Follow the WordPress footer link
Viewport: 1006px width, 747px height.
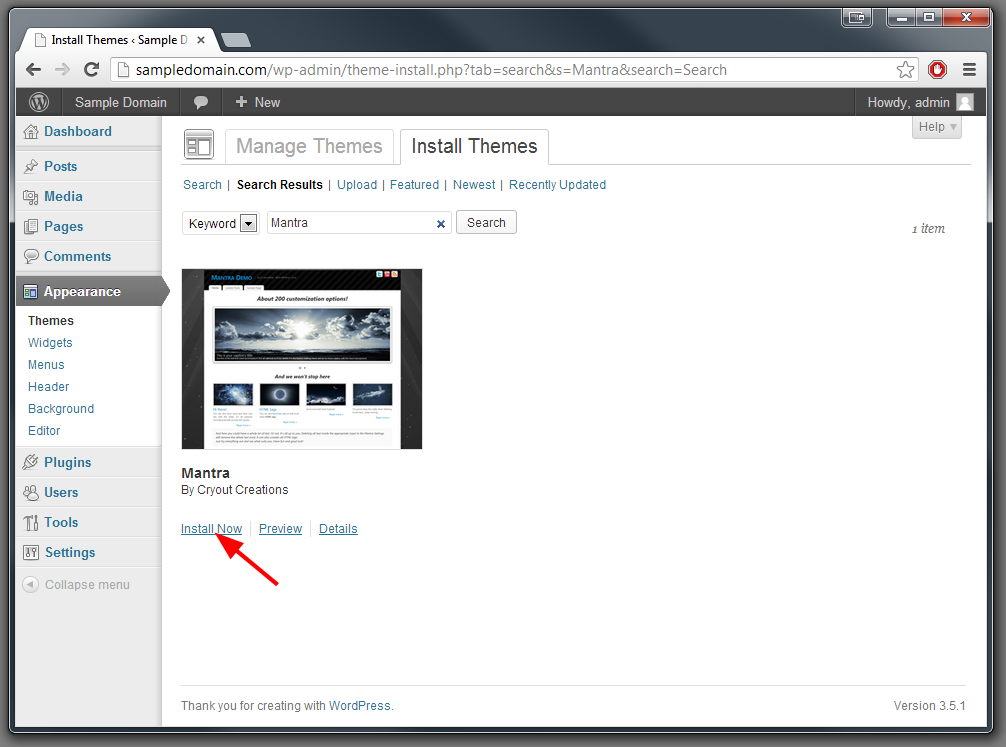359,706
